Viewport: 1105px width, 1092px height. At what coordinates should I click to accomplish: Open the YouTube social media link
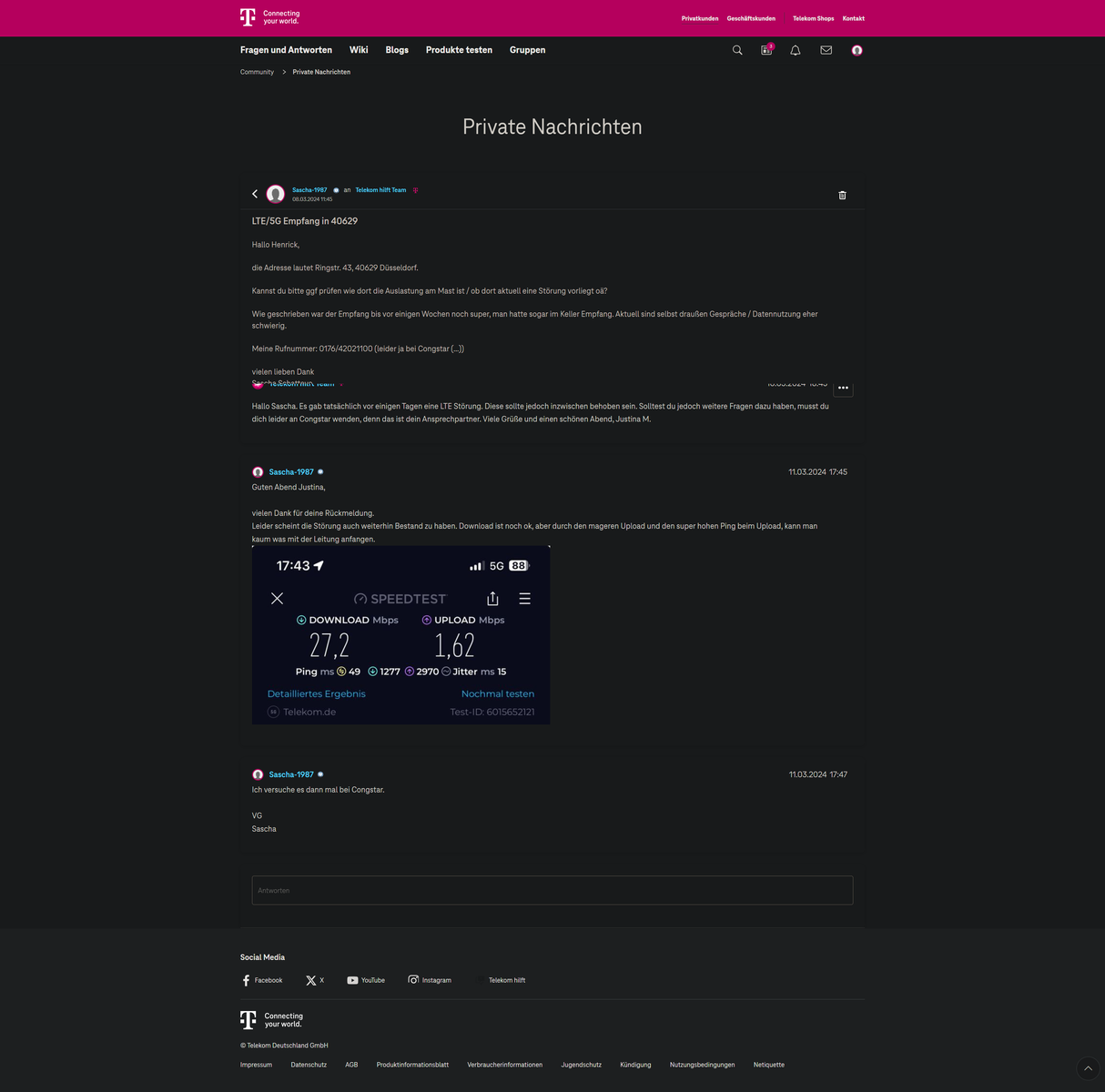366,980
